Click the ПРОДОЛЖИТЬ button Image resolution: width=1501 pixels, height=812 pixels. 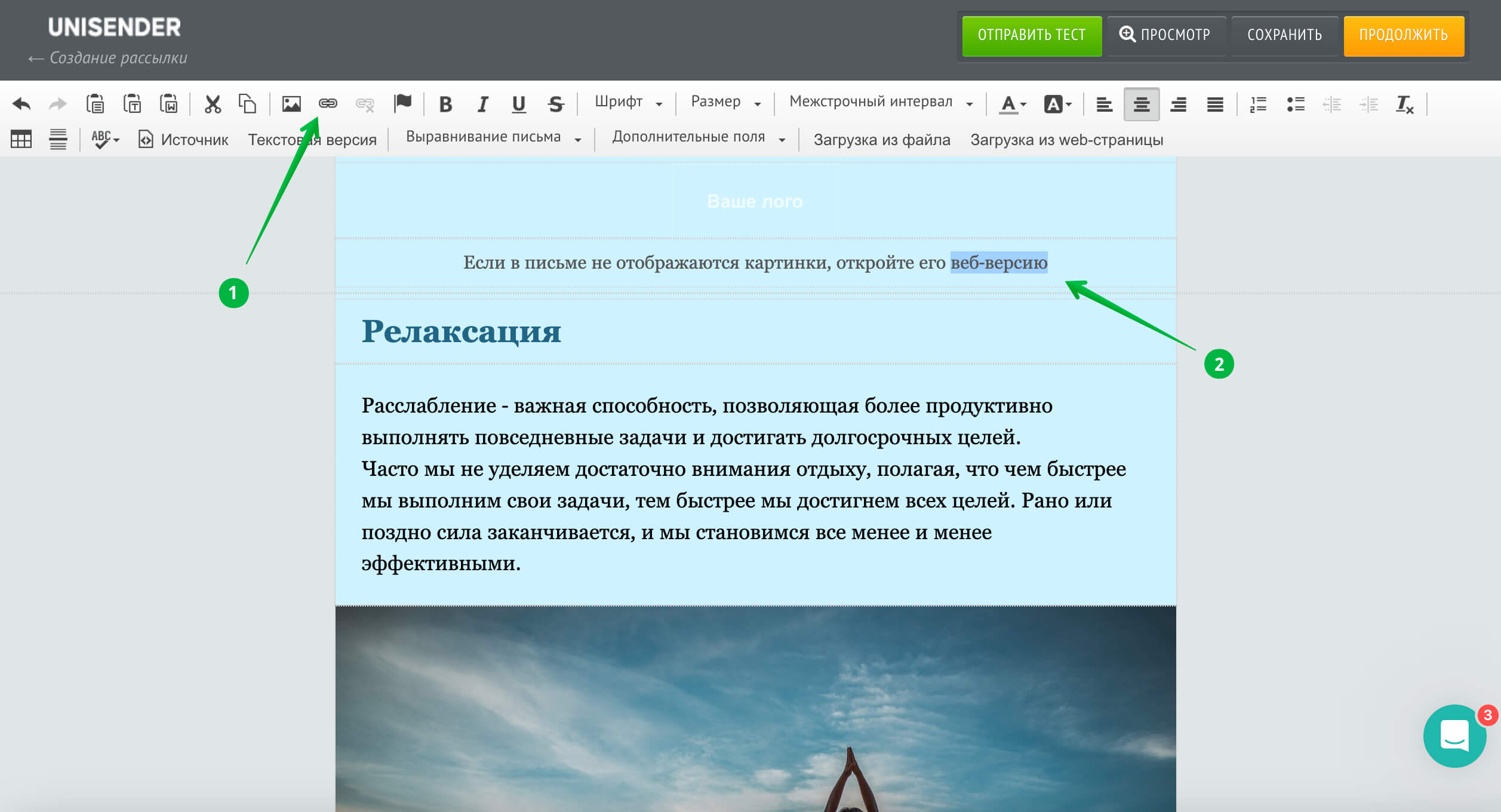click(1404, 36)
